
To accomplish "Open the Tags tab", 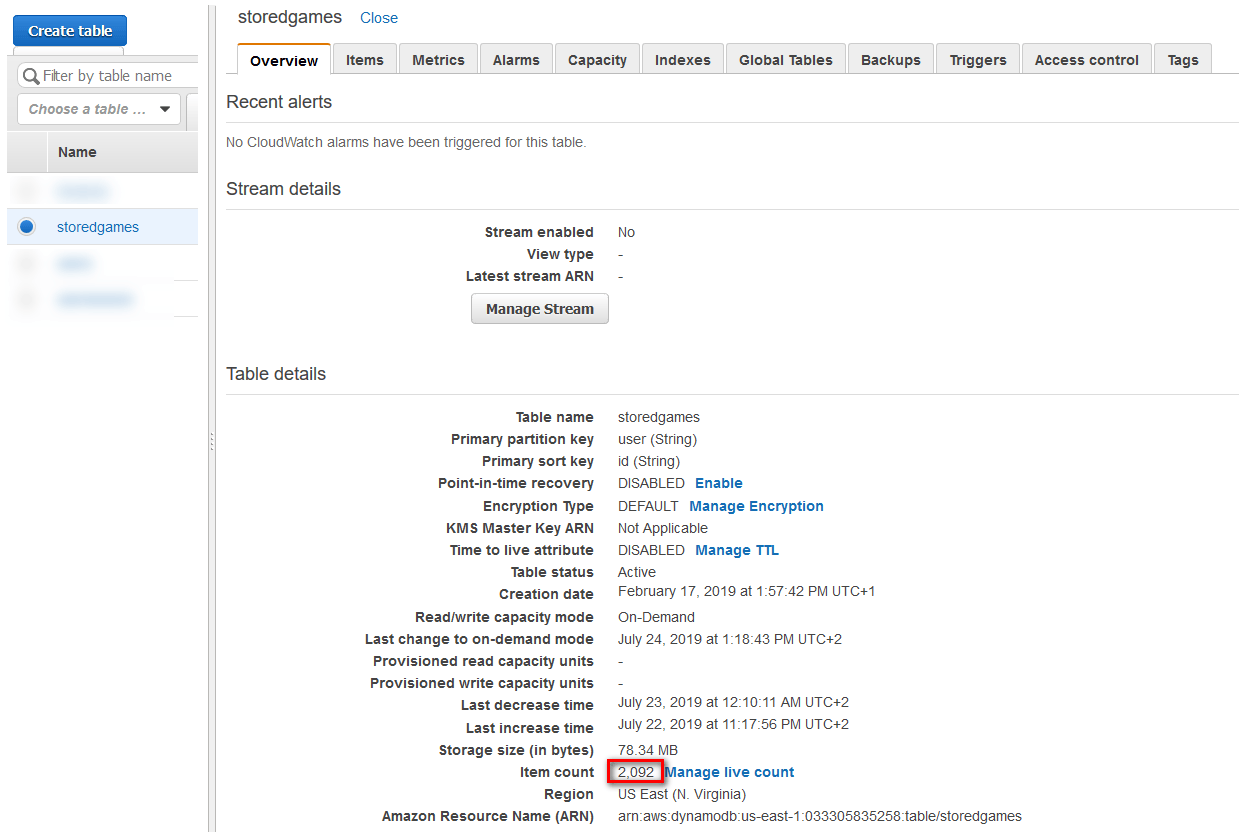I will [x=1183, y=59].
